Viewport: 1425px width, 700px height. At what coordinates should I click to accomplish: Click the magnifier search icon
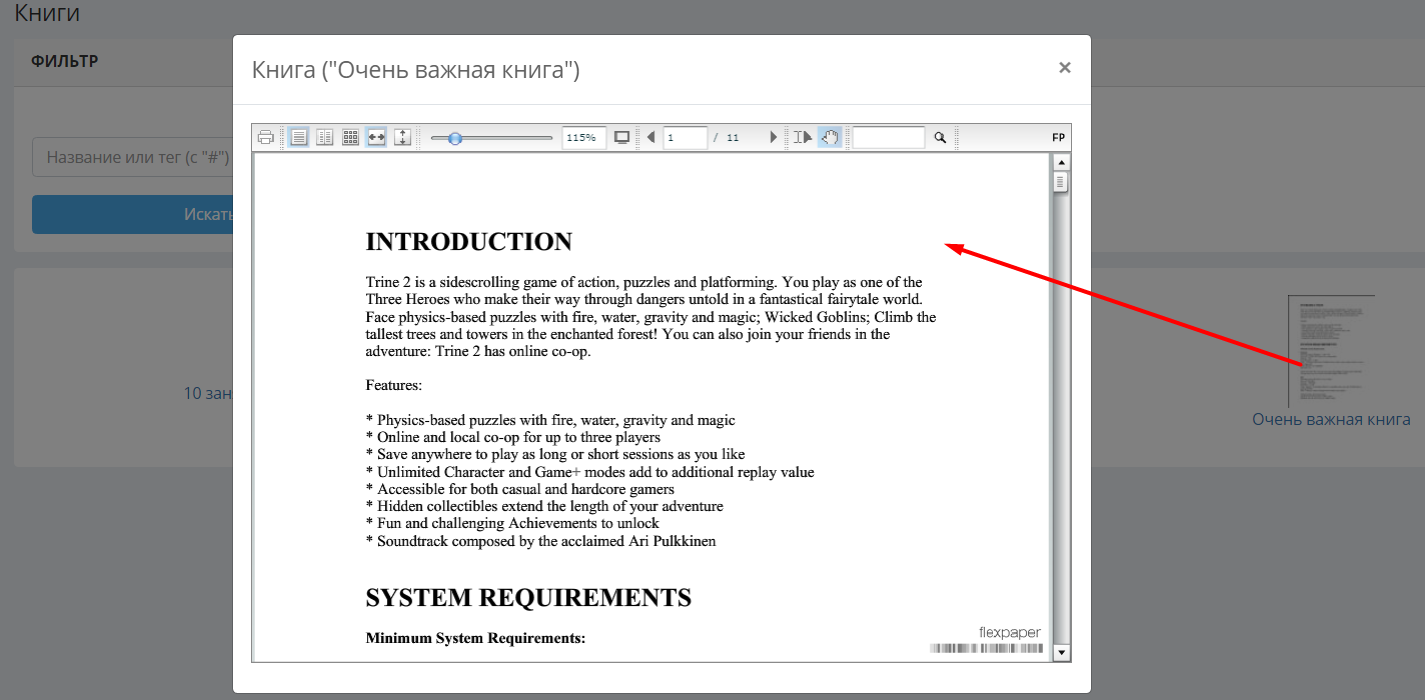(x=940, y=138)
